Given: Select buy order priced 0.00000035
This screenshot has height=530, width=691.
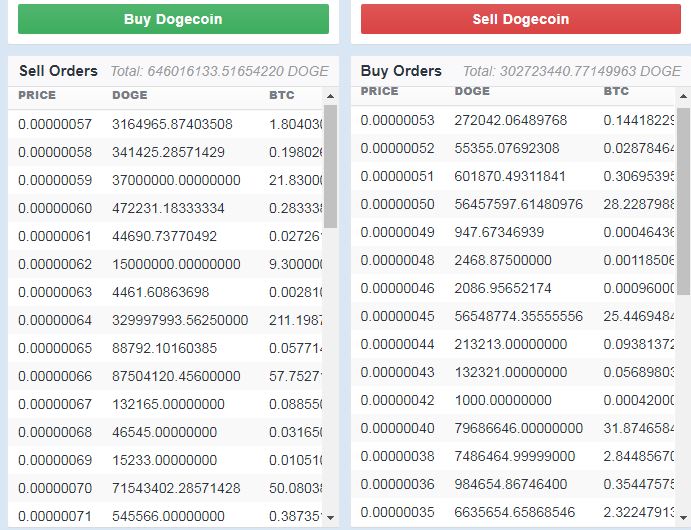Looking at the screenshot, I should tap(513, 512).
